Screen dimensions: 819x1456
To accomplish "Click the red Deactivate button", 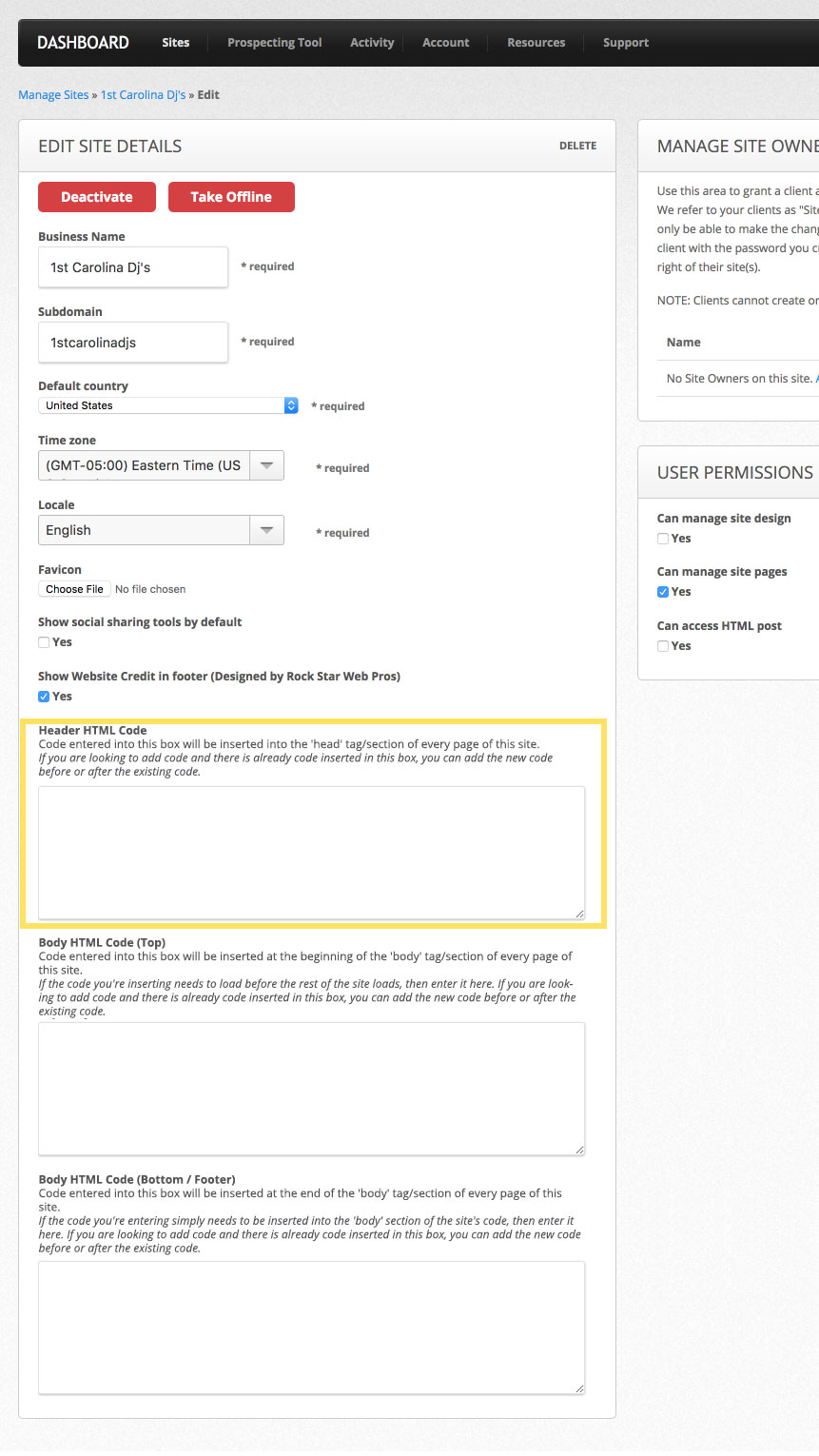I will [97, 197].
